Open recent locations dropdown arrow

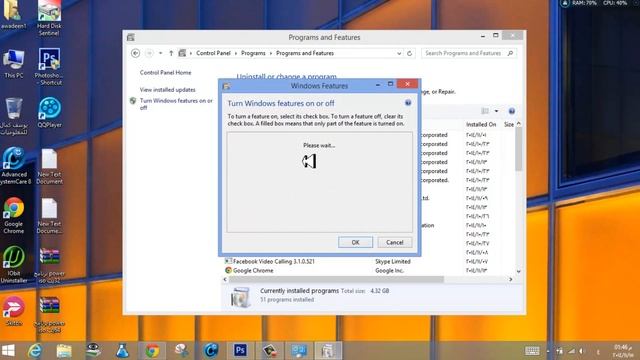click(x=160, y=53)
